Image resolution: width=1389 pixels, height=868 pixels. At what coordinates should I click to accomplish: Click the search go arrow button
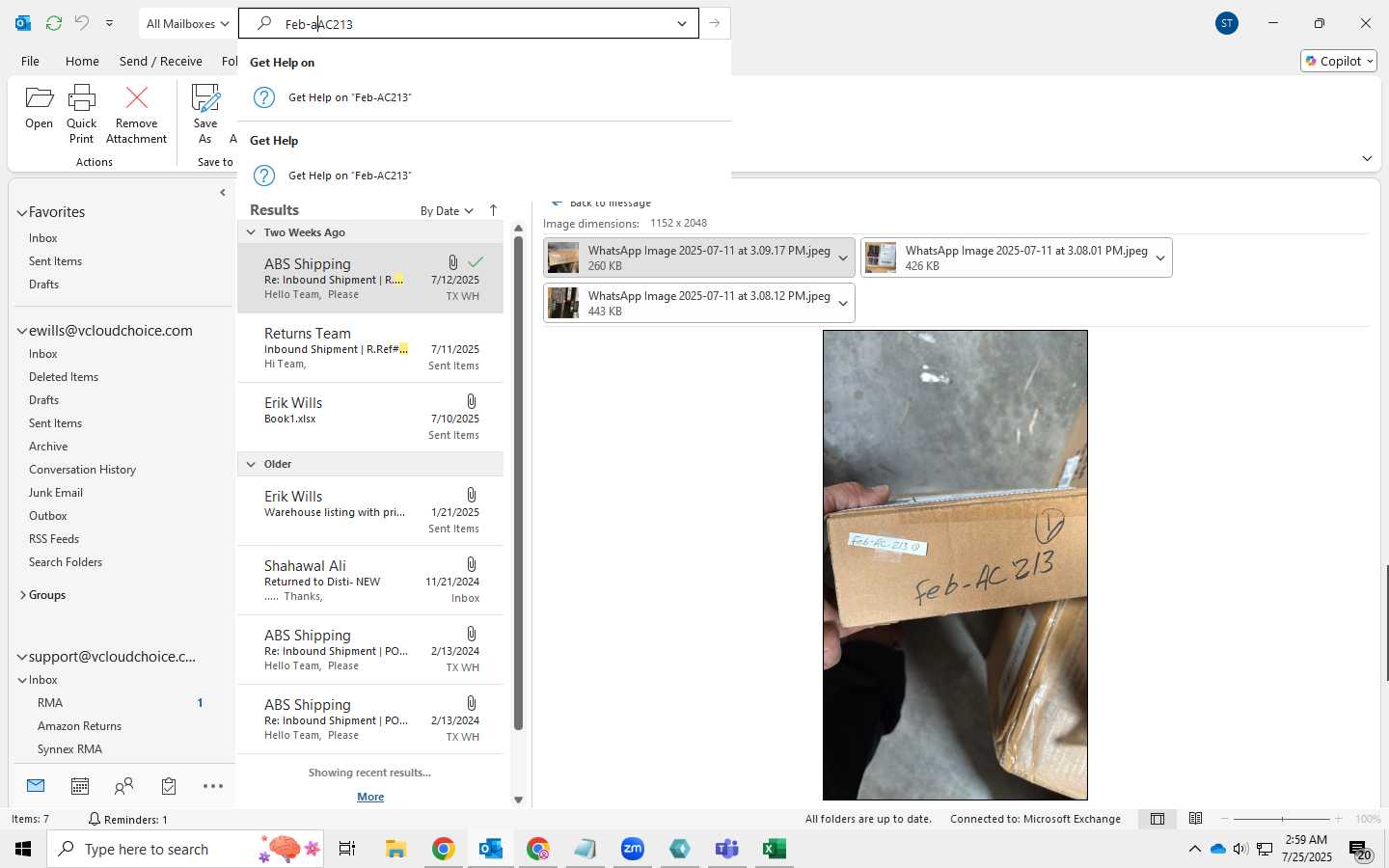(715, 23)
